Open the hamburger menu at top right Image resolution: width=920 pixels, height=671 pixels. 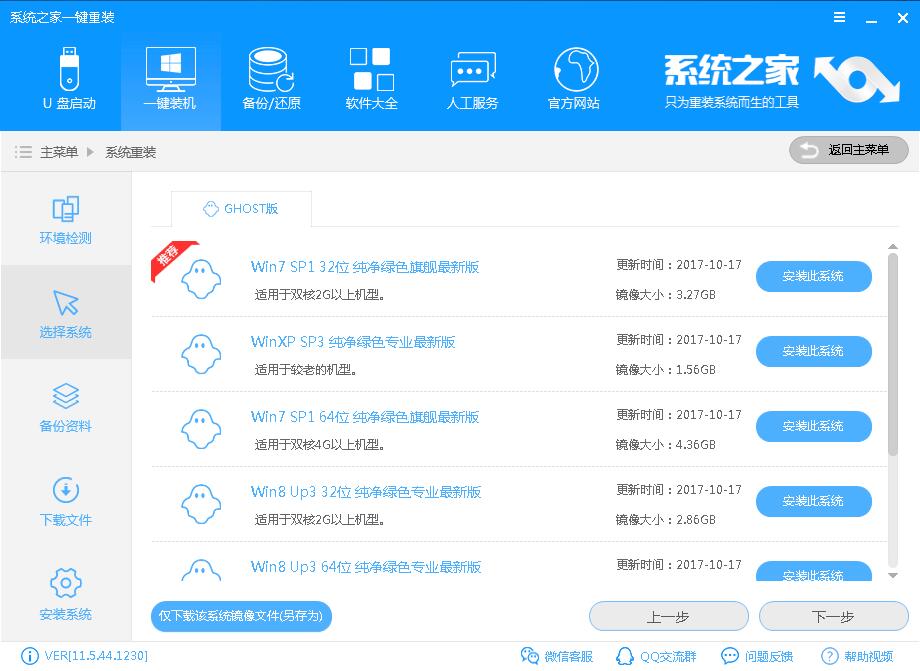pos(838,17)
